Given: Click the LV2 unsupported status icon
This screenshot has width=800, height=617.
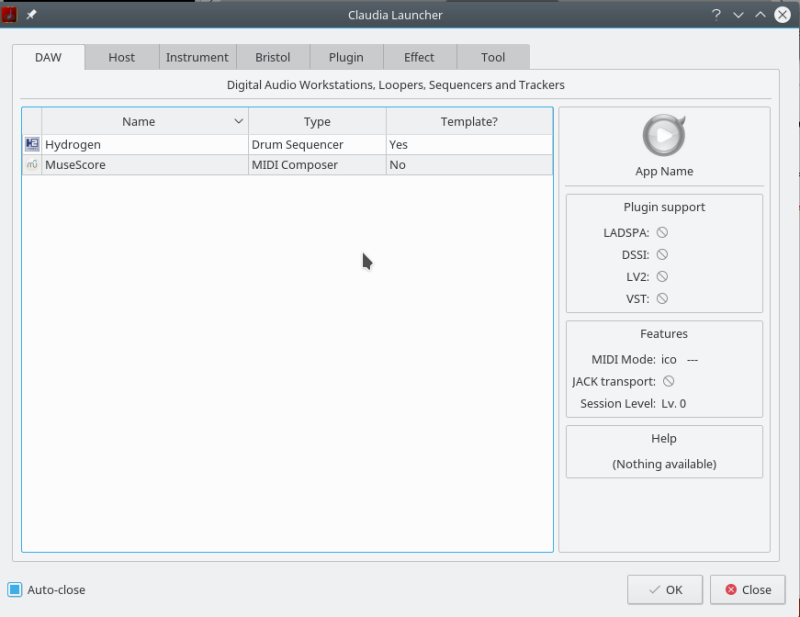Looking at the screenshot, I should pyautogui.click(x=662, y=277).
